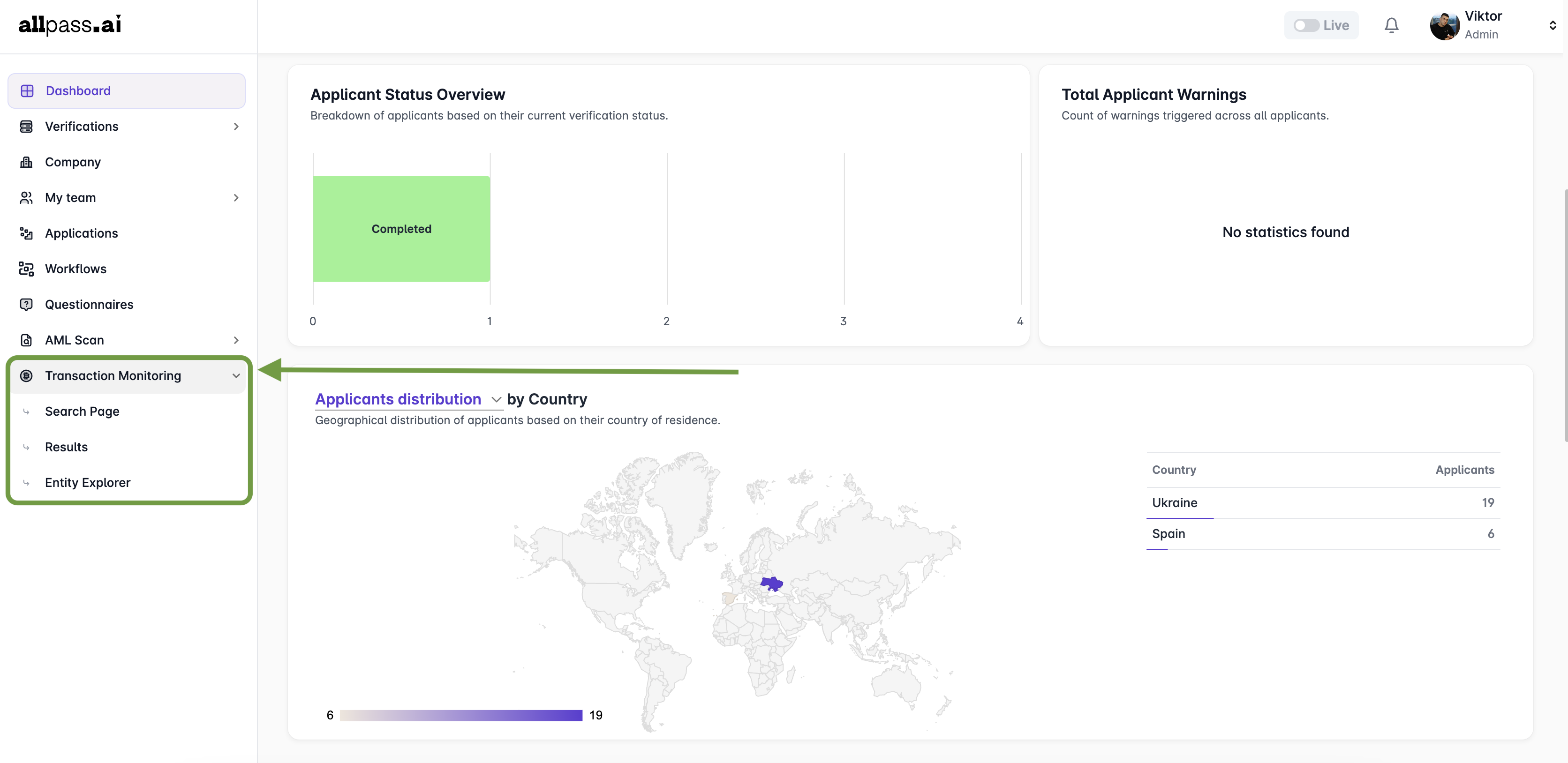Expand the Verifications submenu chevron
Screen dimensions: 1568x763
coord(236,127)
